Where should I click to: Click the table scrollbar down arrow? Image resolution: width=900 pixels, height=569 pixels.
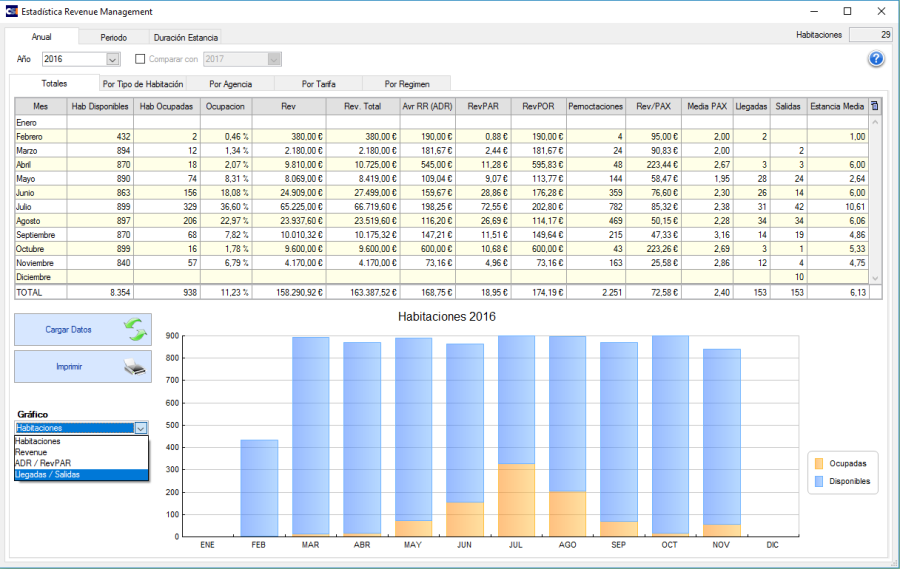(x=875, y=278)
